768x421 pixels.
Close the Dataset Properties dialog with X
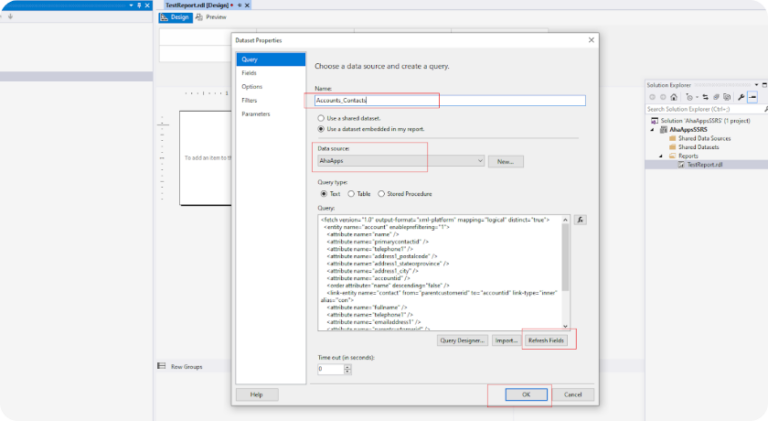591,40
